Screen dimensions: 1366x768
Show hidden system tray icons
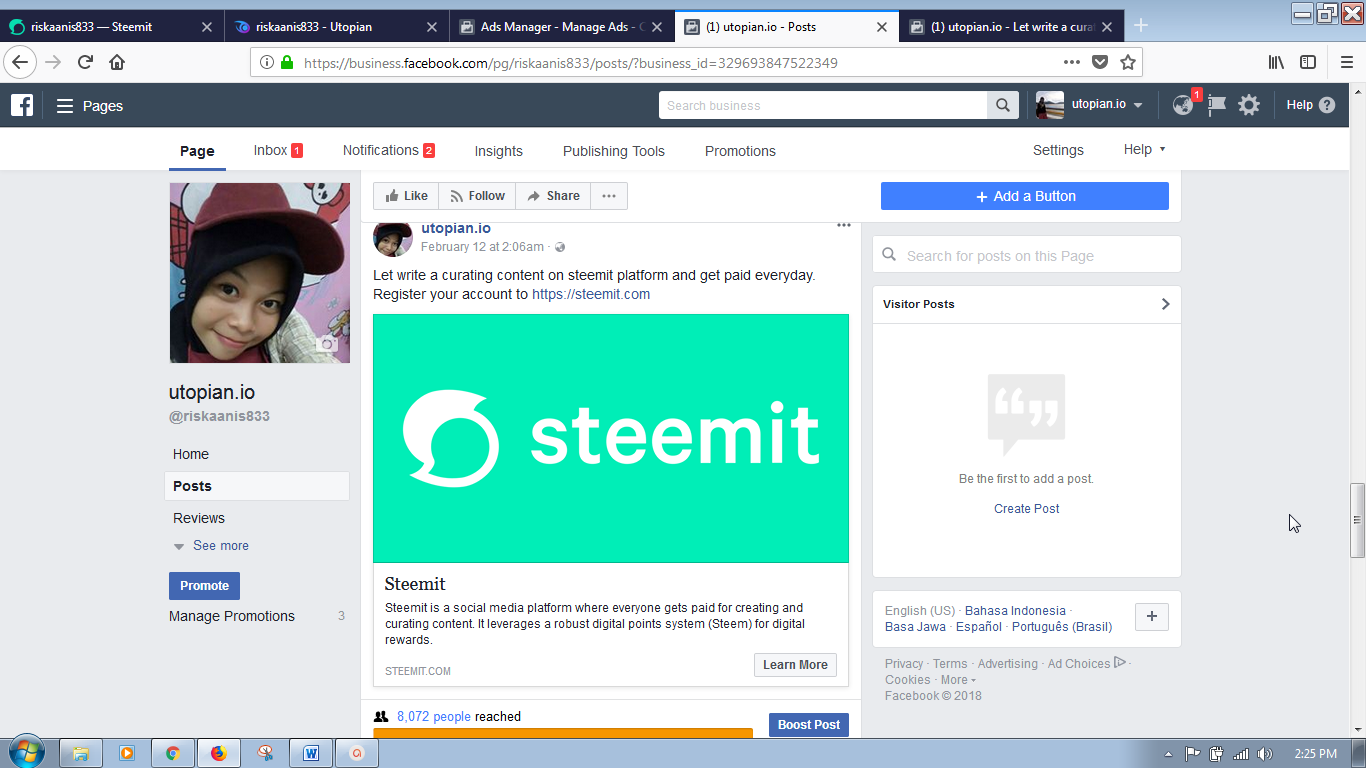click(x=1169, y=754)
